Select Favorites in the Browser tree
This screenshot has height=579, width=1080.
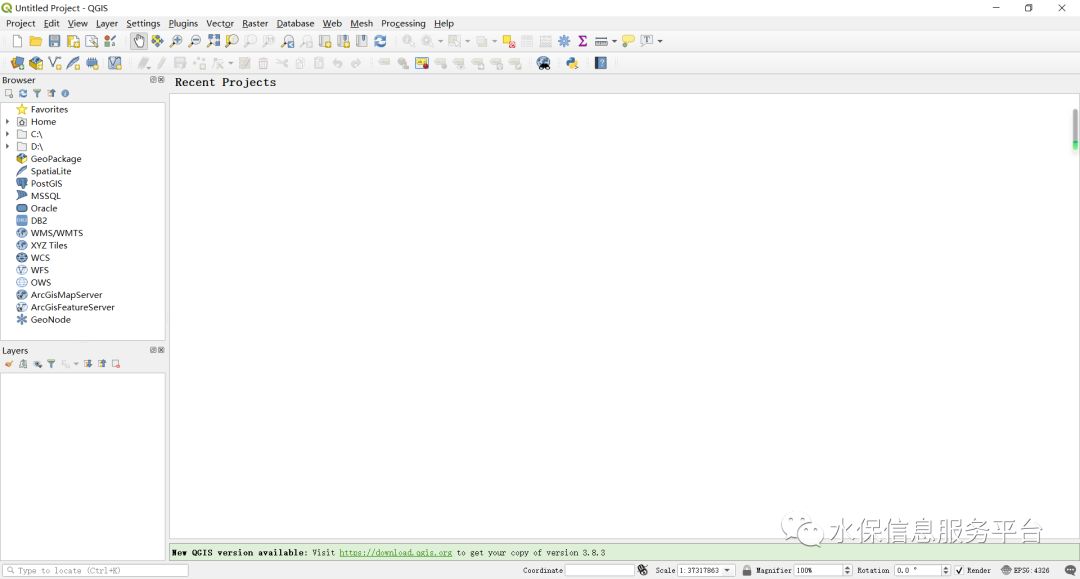(x=49, y=109)
